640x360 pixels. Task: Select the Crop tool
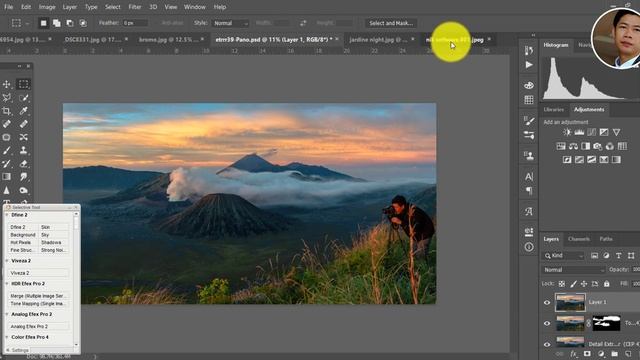[x=7, y=111]
